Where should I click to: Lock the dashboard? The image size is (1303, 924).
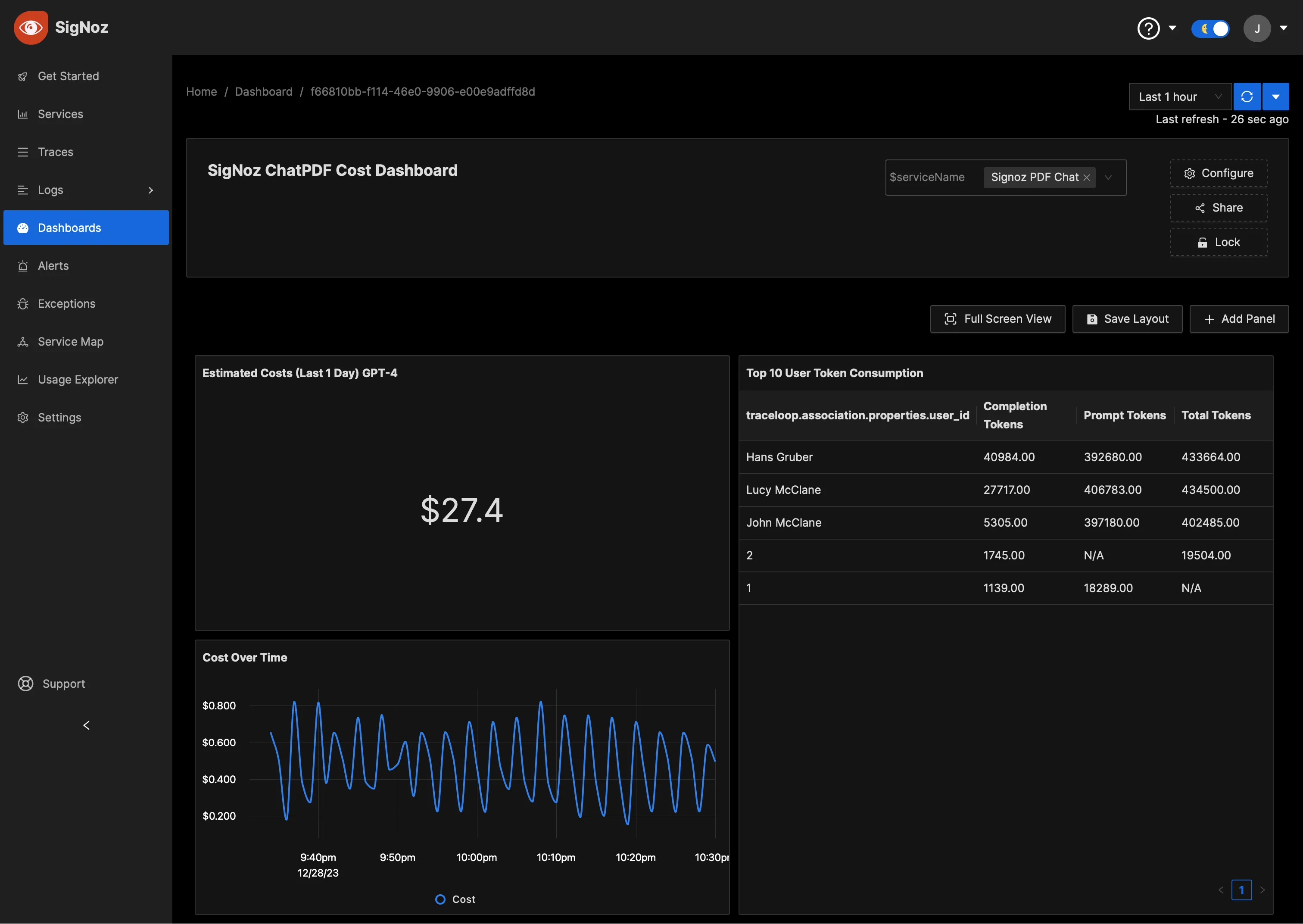pos(1218,242)
